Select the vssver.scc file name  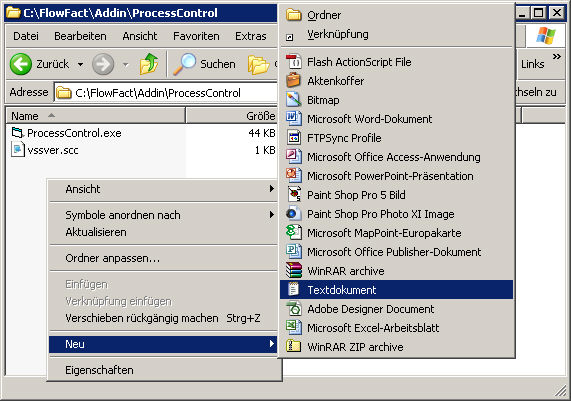(53, 150)
